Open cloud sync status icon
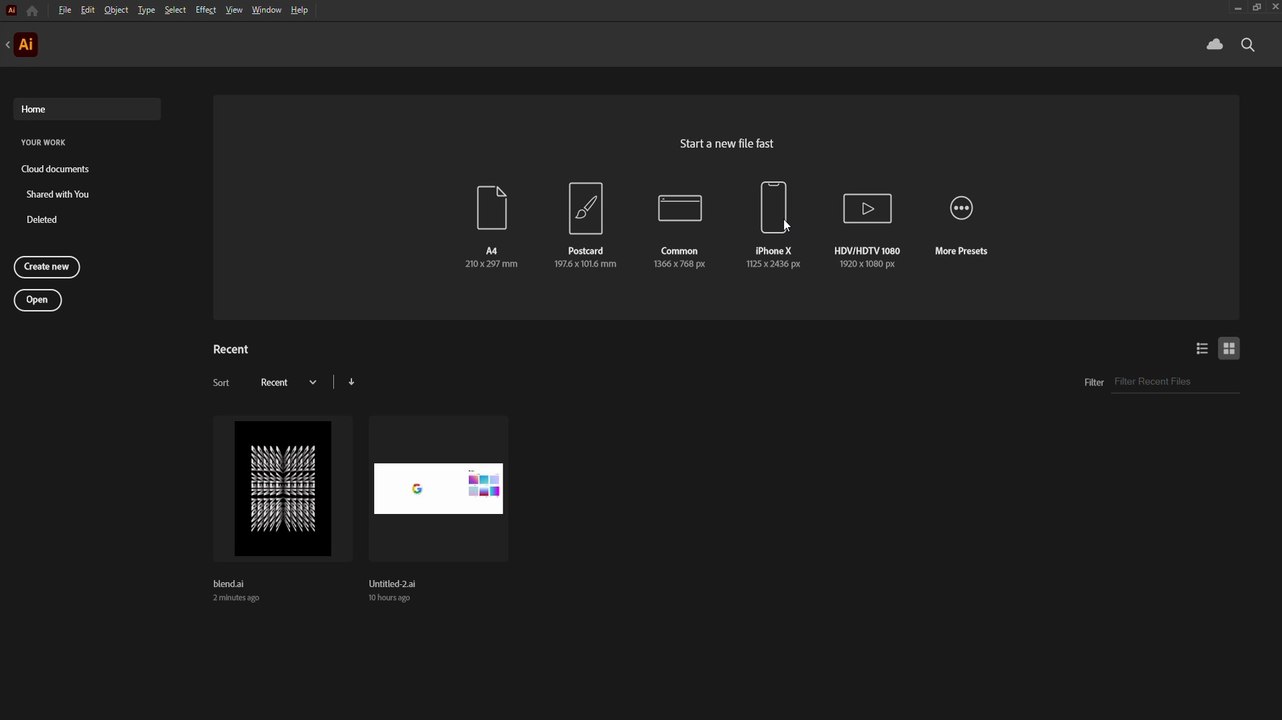This screenshot has width=1282, height=720. 1215,44
